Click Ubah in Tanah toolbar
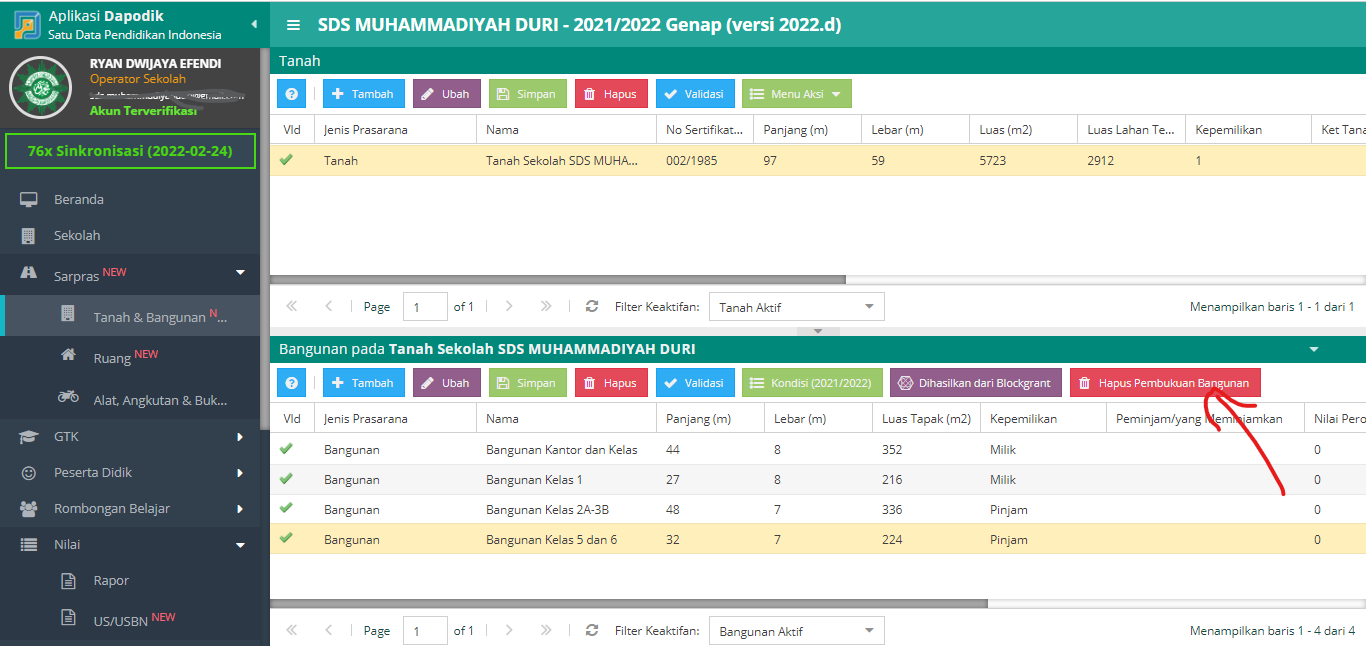The width and height of the screenshot is (1366, 646). click(x=447, y=94)
